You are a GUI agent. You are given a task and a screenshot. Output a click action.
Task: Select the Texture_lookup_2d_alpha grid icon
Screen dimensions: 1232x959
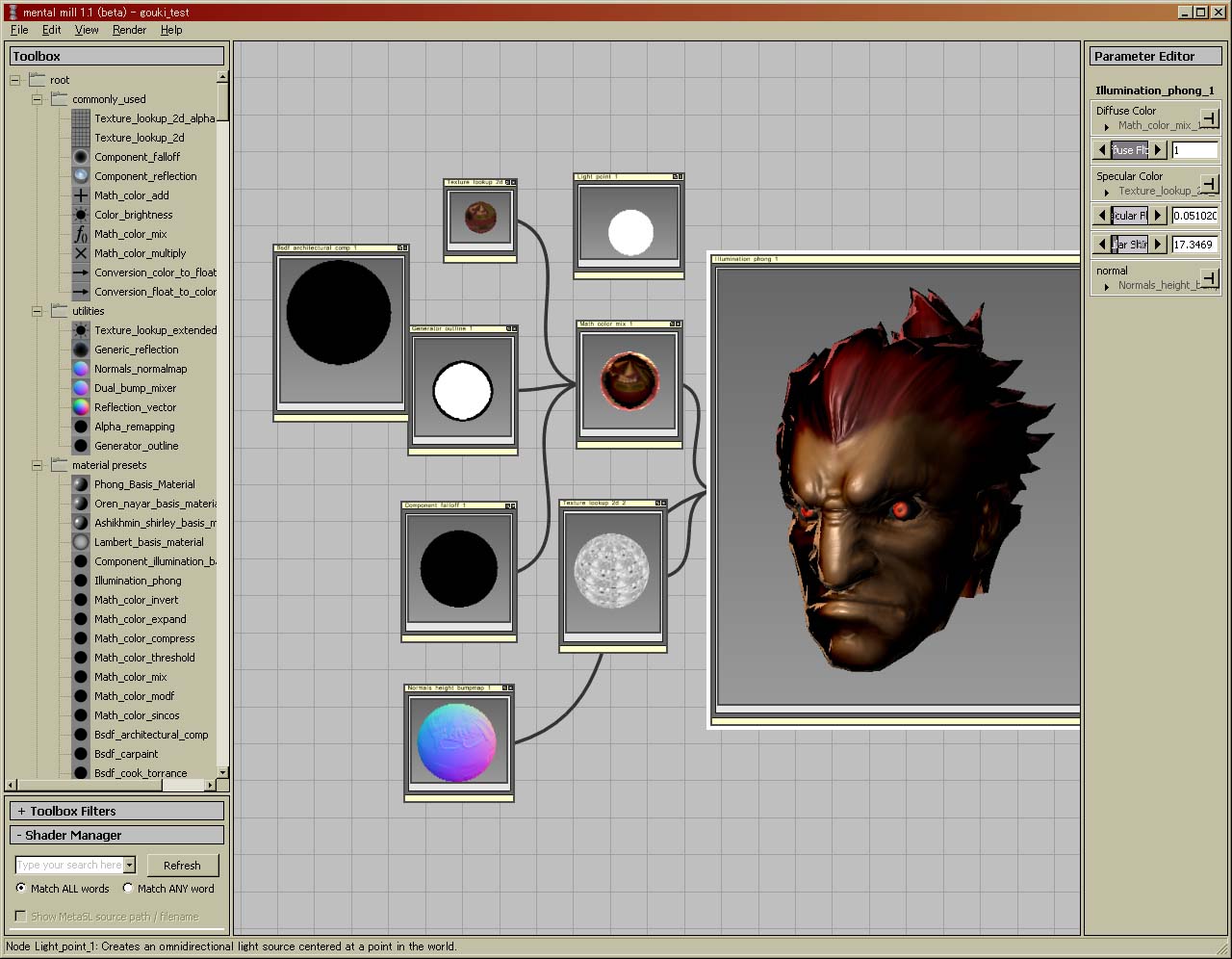click(x=81, y=118)
